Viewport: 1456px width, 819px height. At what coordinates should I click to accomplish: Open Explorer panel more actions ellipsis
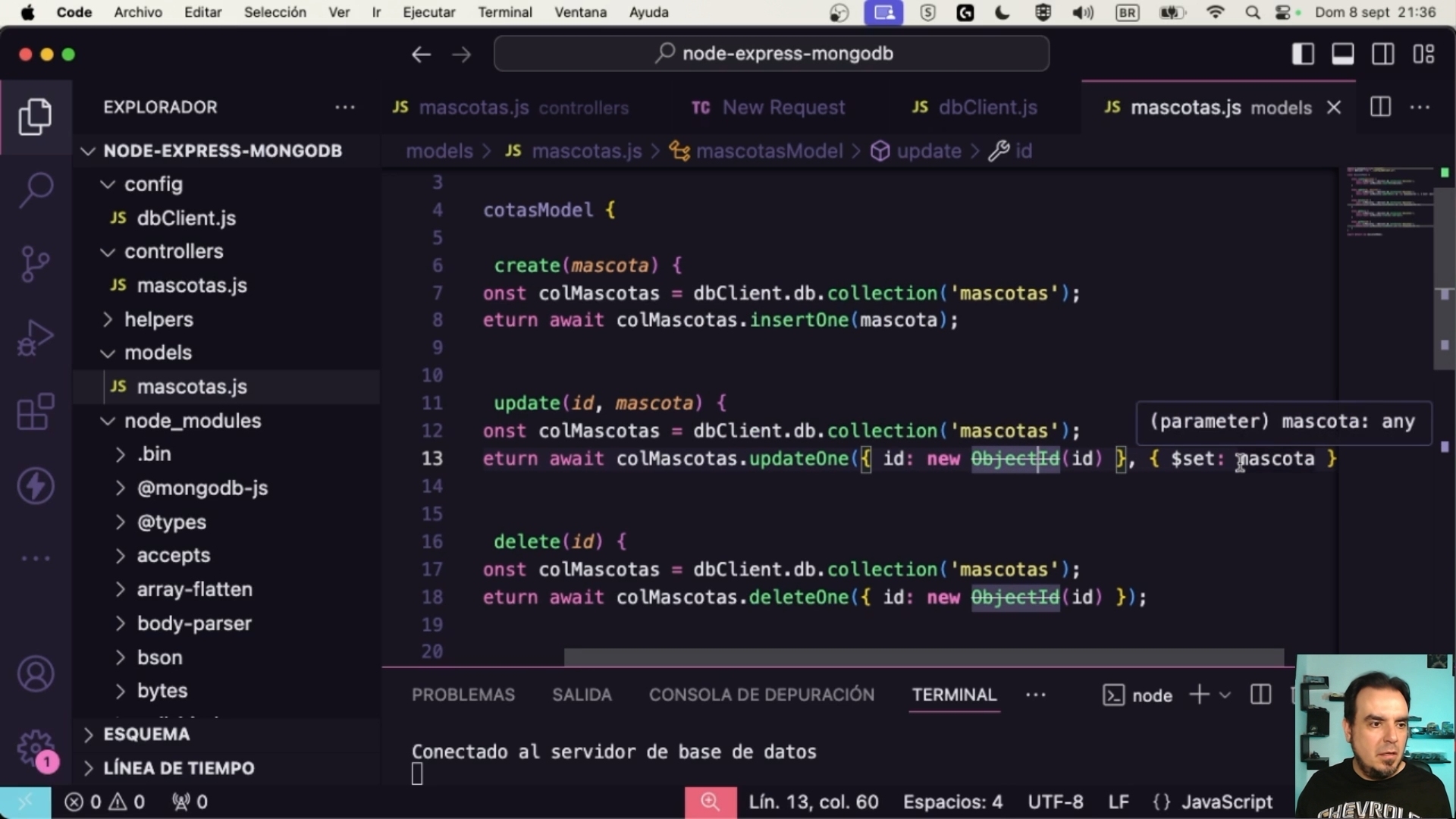(345, 107)
